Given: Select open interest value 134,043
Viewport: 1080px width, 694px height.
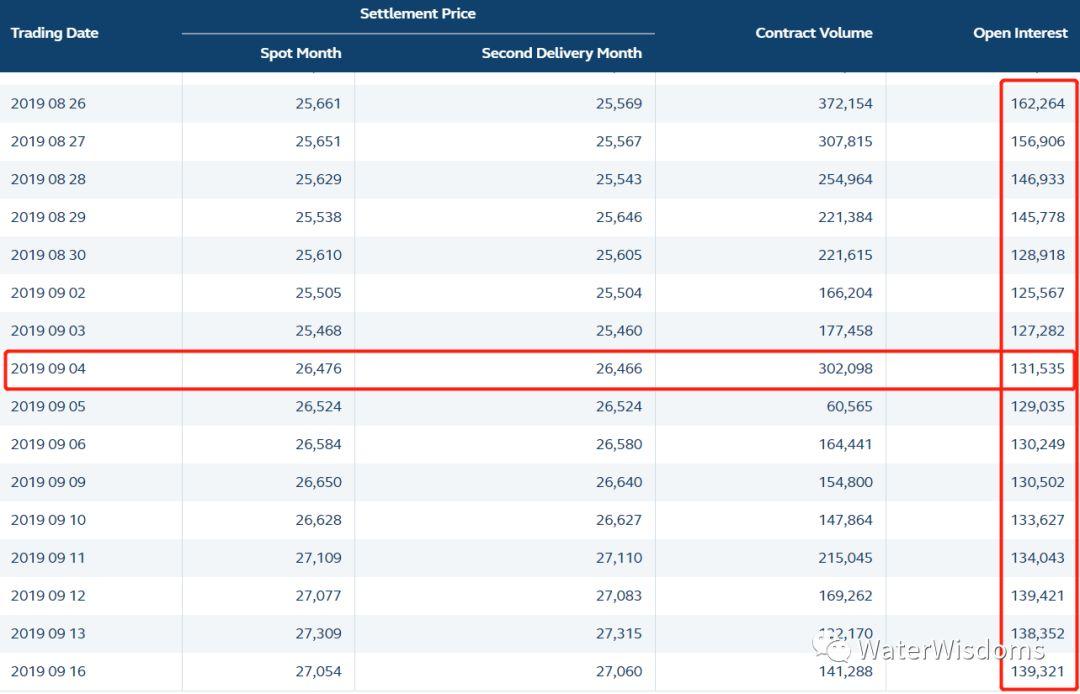Looking at the screenshot, I should (1038, 558).
